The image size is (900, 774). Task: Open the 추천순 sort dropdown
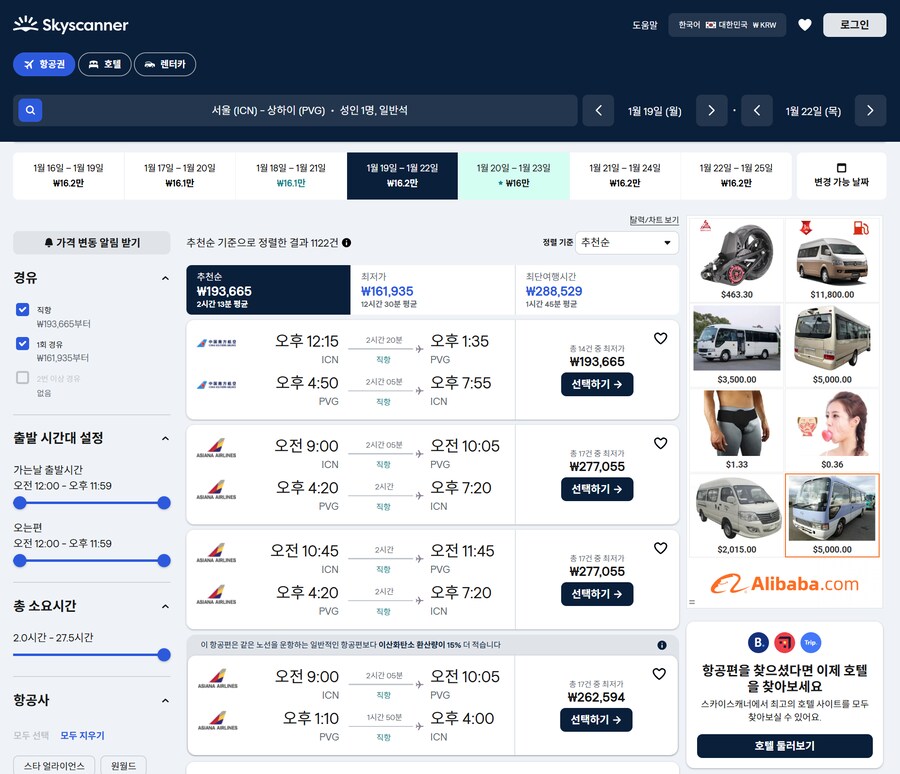(x=627, y=243)
